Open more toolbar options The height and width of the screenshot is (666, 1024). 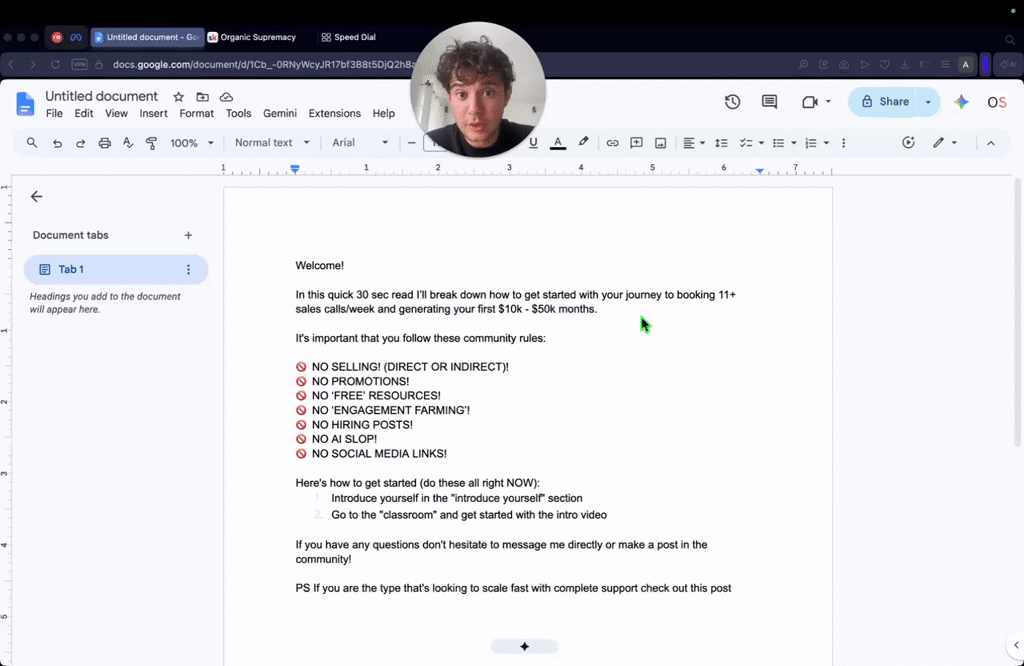843,143
